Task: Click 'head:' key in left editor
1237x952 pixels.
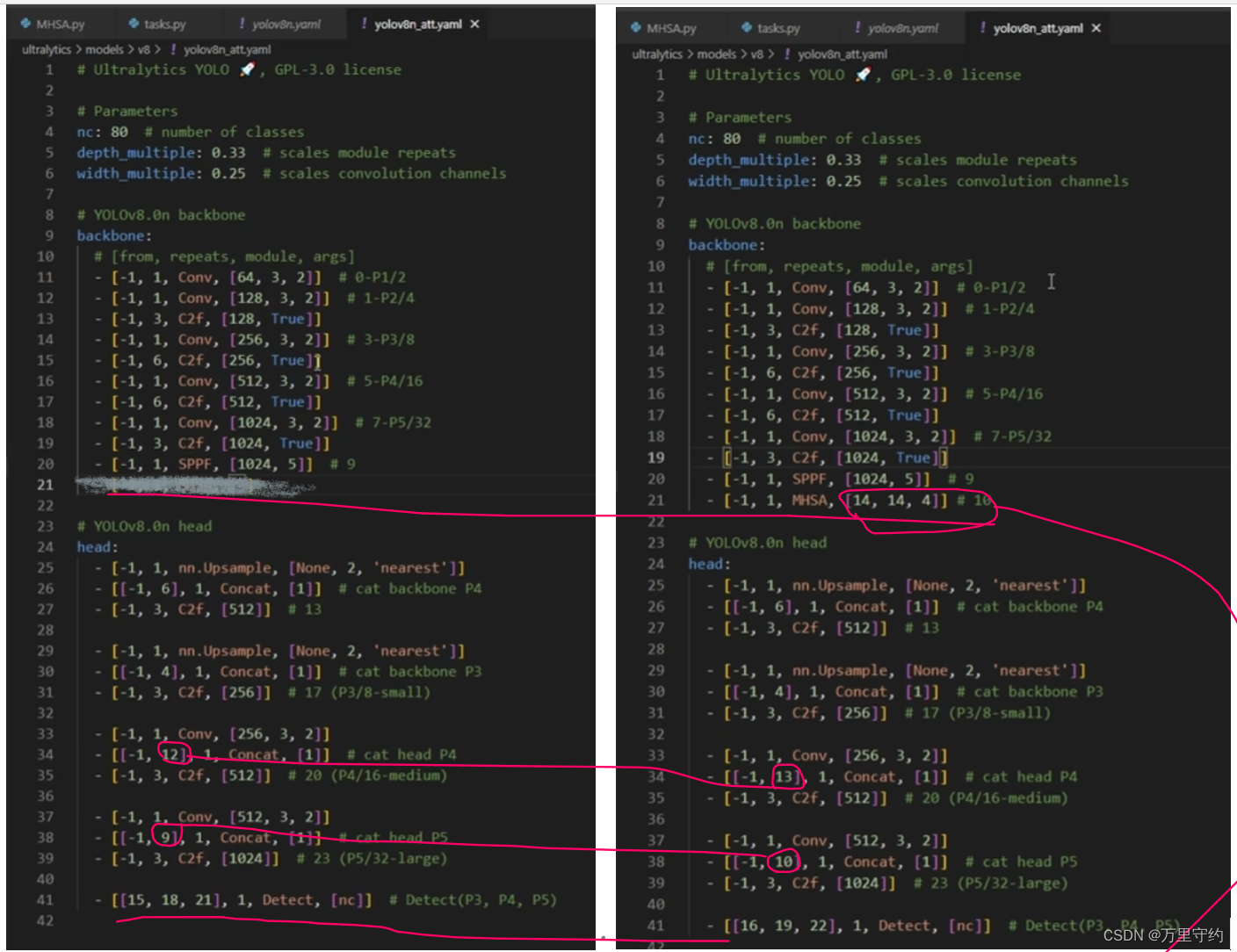Action: point(98,547)
